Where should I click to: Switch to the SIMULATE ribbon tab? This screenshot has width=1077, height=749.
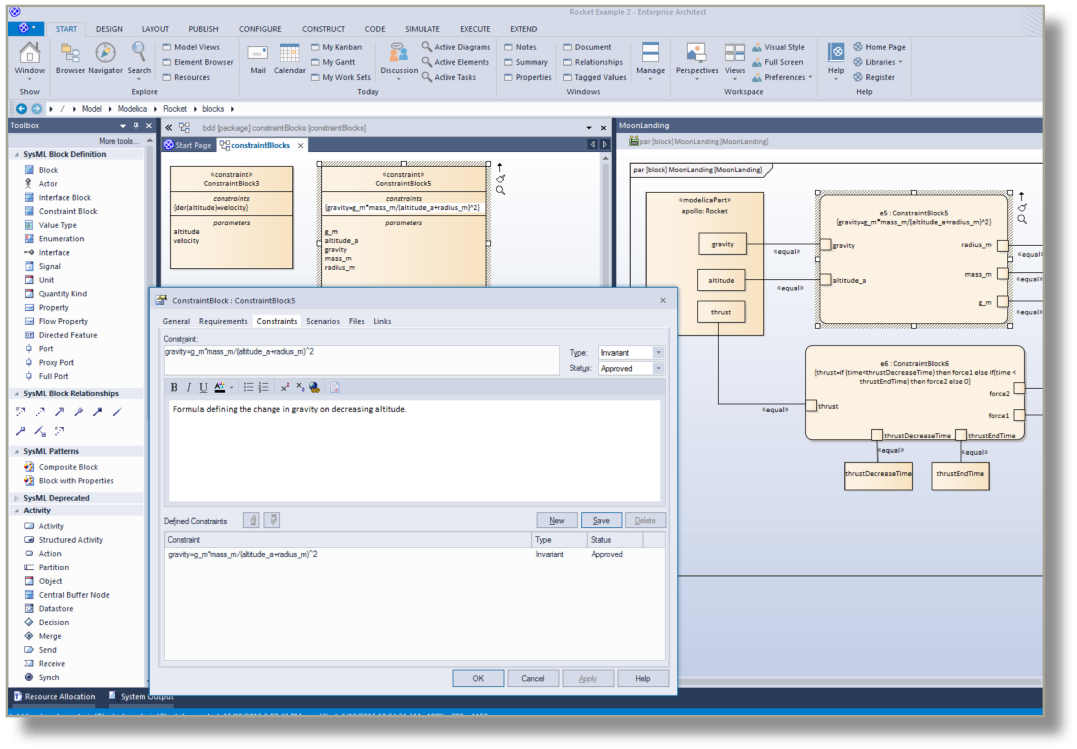422,29
